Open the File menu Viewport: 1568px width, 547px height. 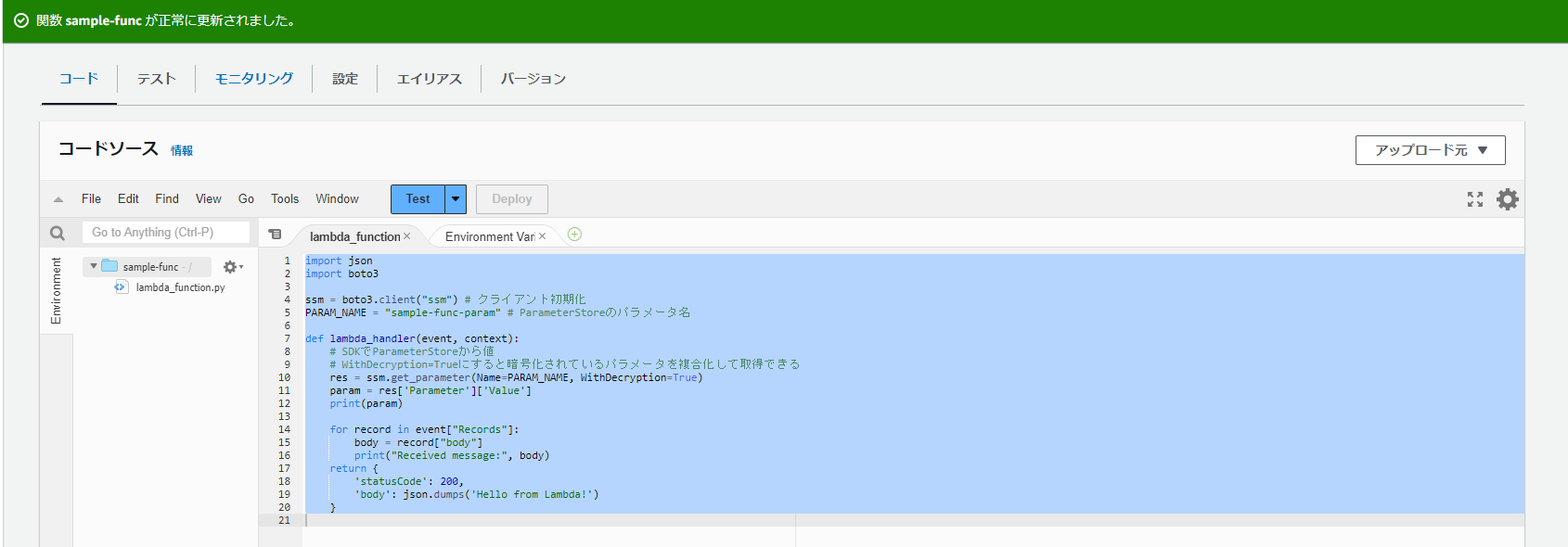click(x=91, y=198)
